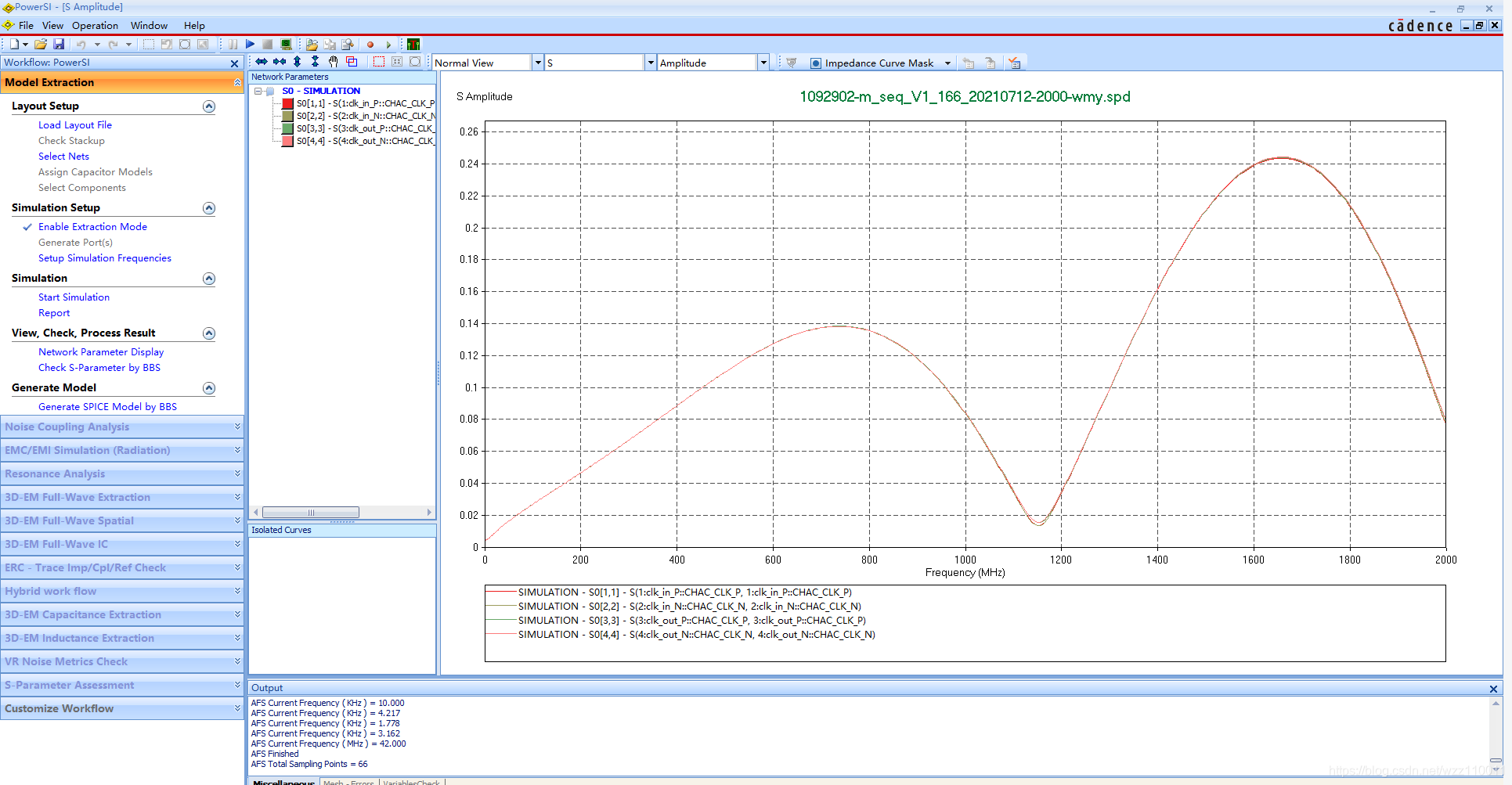Open the Help menu
Screen dimensions: 1512x785
tap(194, 26)
